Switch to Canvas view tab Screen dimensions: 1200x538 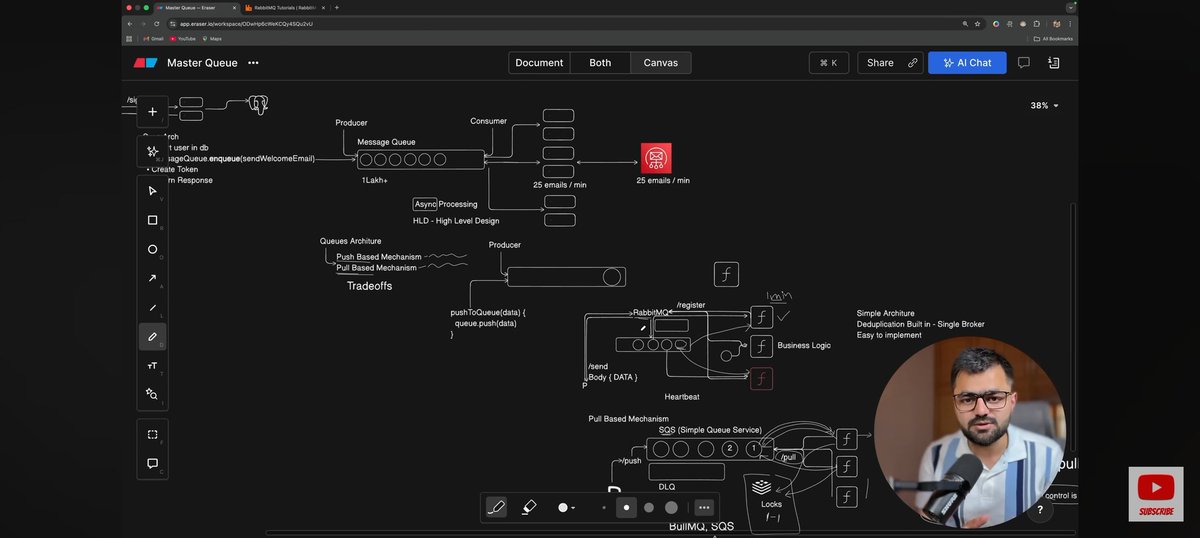point(660,62)
